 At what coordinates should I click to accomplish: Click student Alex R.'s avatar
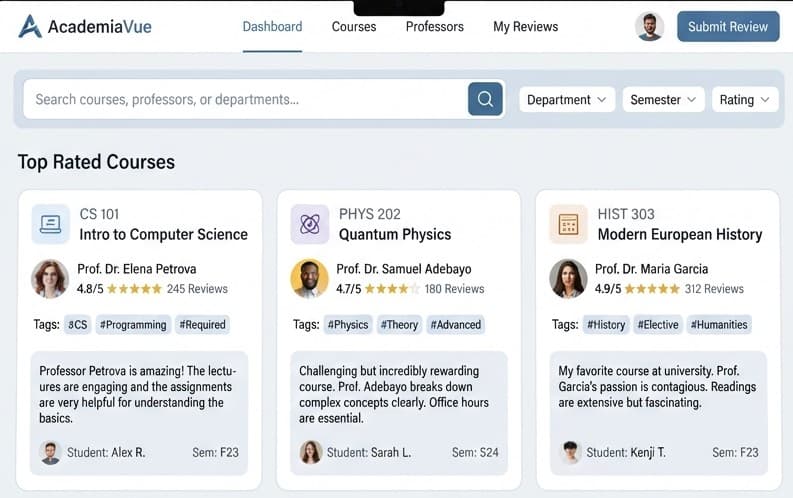(50, 452)
